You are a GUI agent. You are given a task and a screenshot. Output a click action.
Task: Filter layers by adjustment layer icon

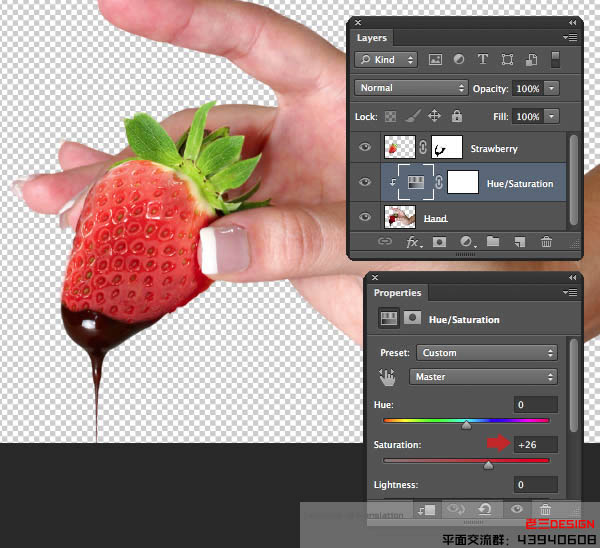point(458,59)
